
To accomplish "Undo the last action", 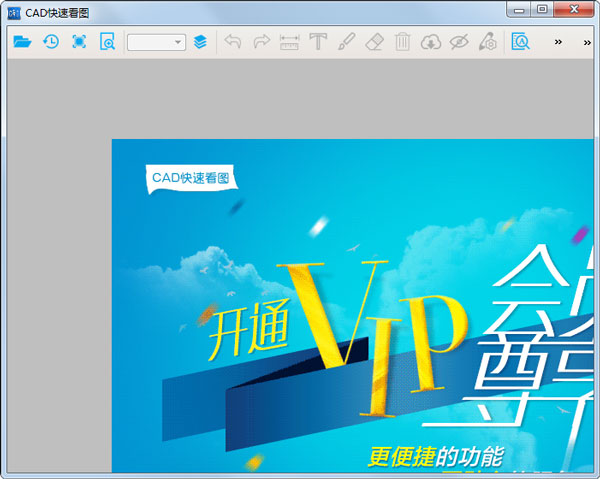I will tap(233, 42).
